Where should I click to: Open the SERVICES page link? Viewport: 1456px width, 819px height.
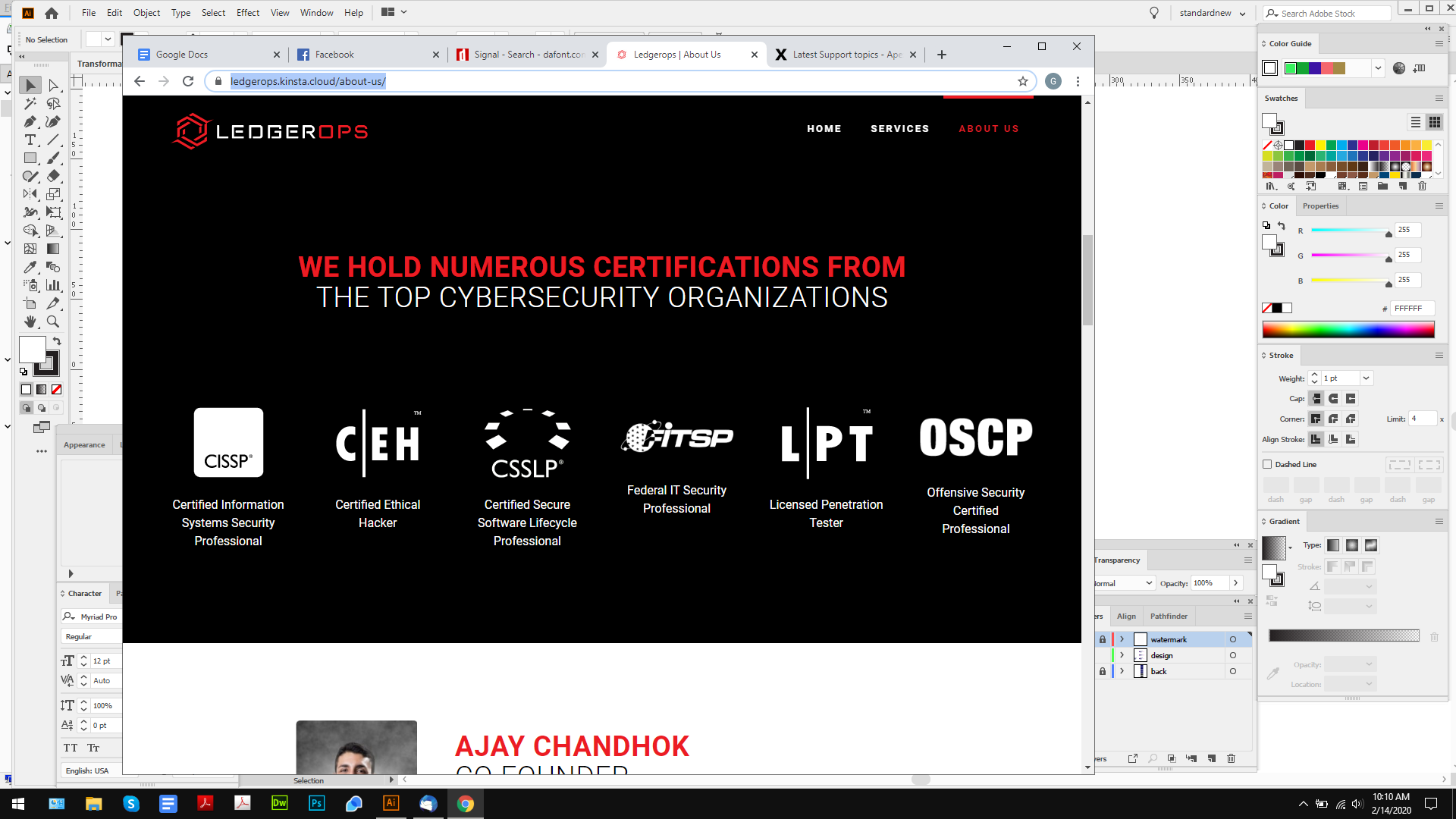(900, 129)
